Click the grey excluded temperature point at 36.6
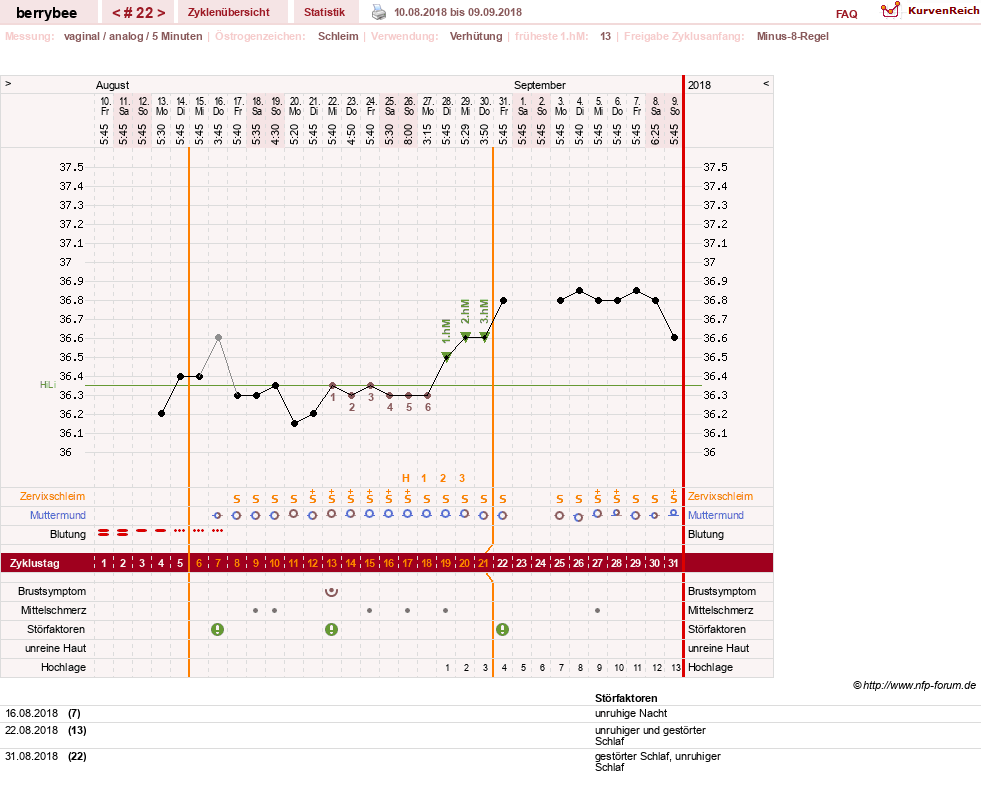Screen dimensions: 981x805 click(218, 337)
